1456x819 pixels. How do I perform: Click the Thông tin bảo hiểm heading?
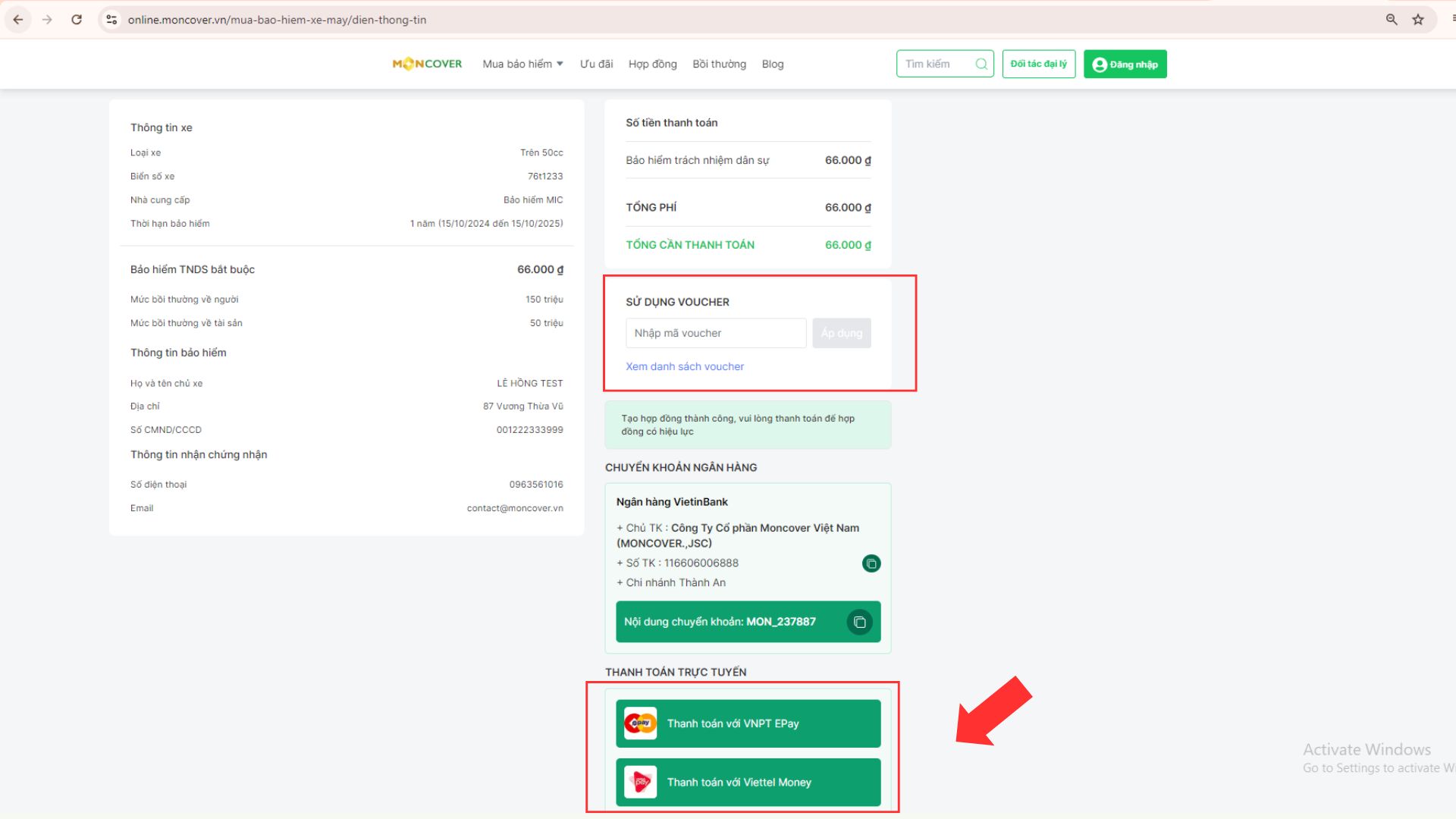178,353
